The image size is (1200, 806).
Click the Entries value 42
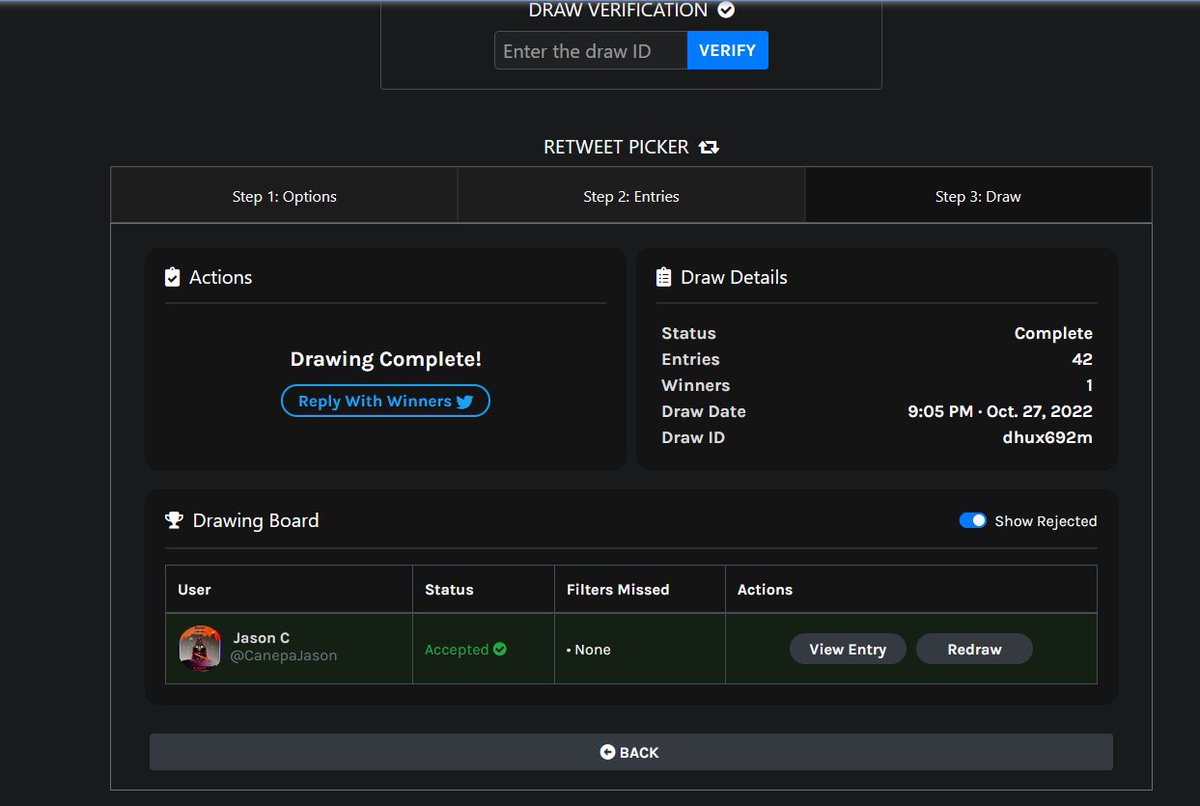coord(1082,359)
